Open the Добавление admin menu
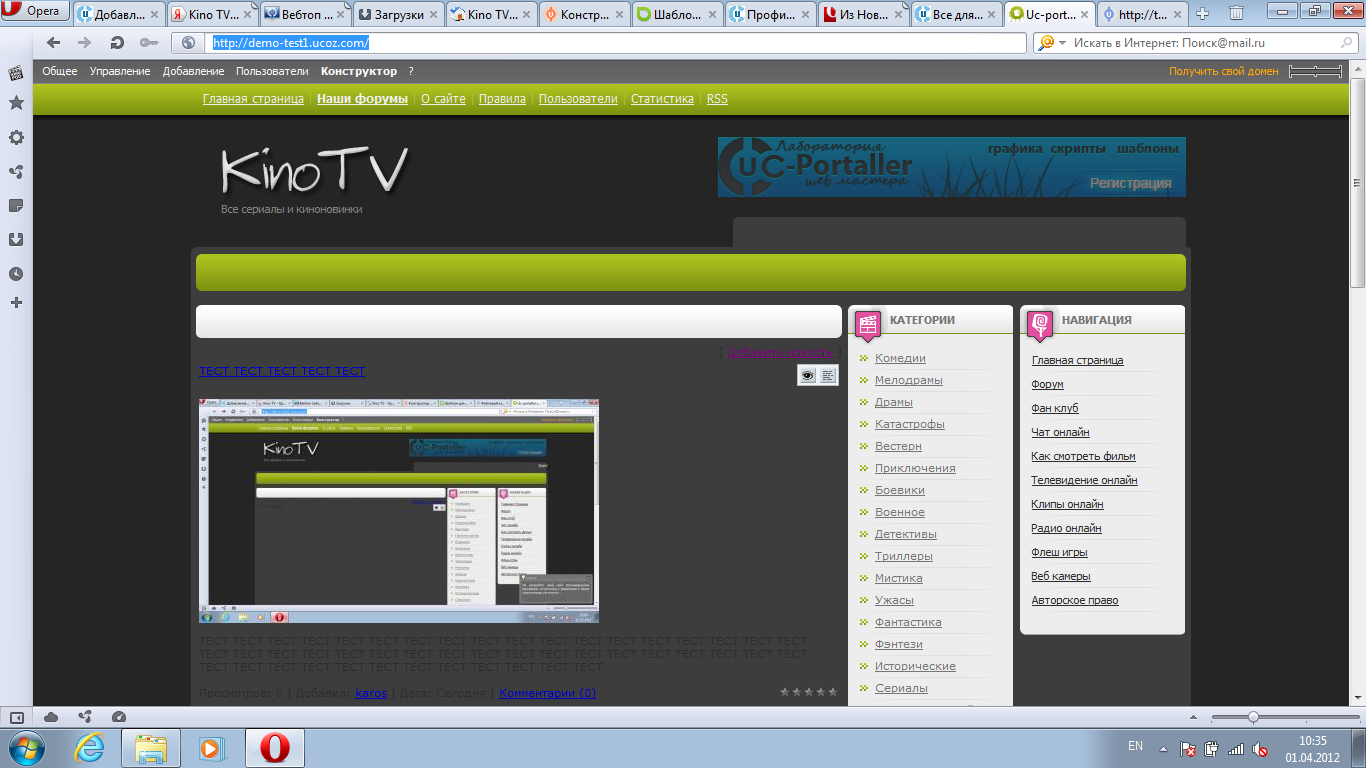 pos(194,71)
